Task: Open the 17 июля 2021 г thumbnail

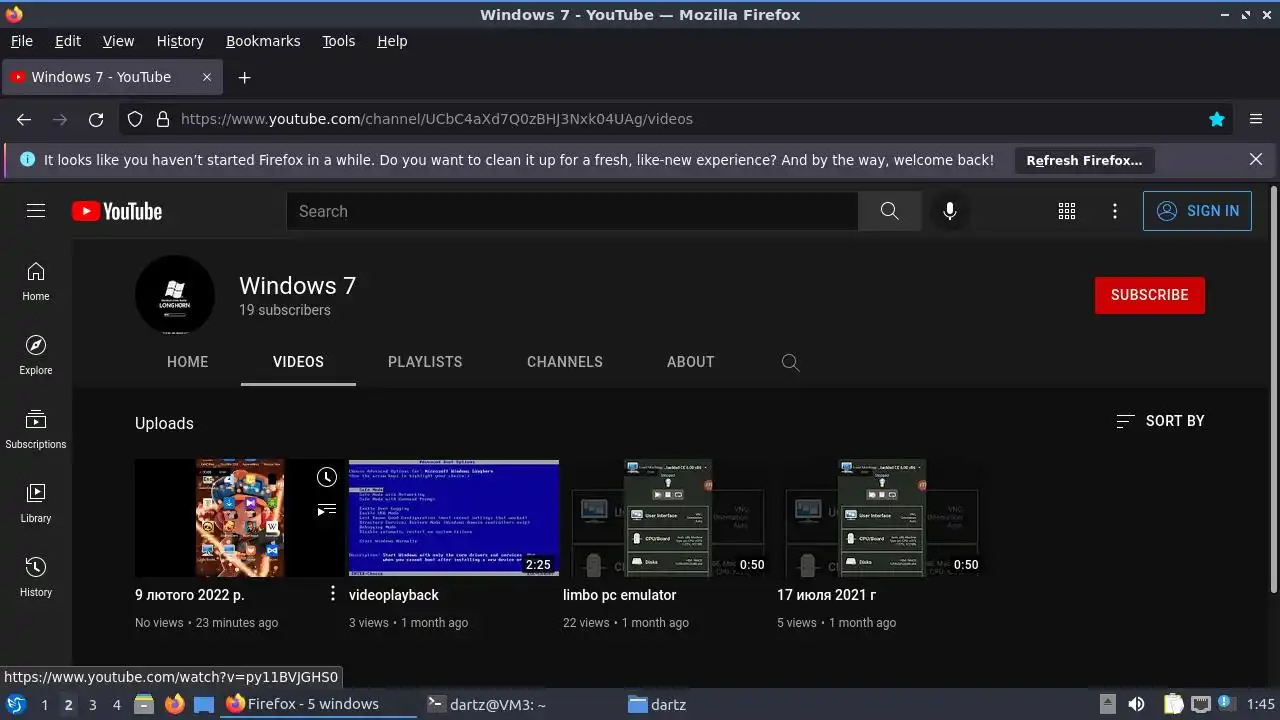Action: pyautogui.click(x=882, y=518)
